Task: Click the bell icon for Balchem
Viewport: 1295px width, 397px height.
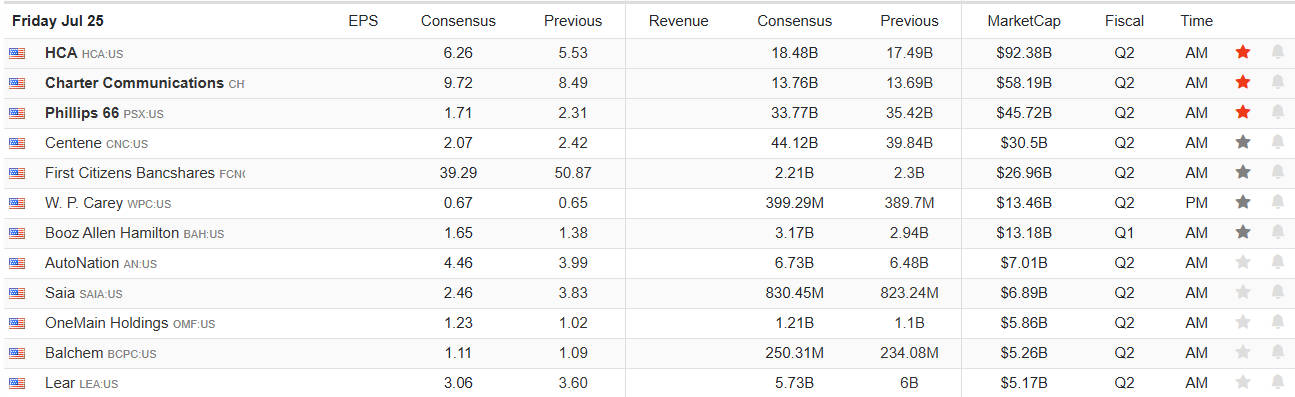Action: [x=1277, y=352]
